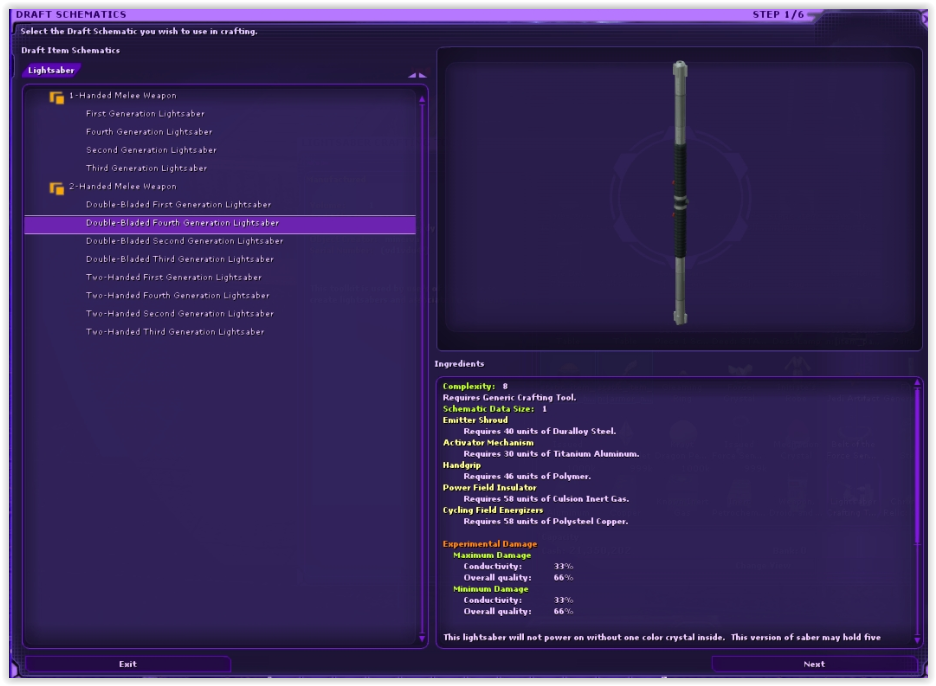Viewport: 936px width, 686px height.
Task: Click the Handgrip ingredient heading
Action: point(461,465)
